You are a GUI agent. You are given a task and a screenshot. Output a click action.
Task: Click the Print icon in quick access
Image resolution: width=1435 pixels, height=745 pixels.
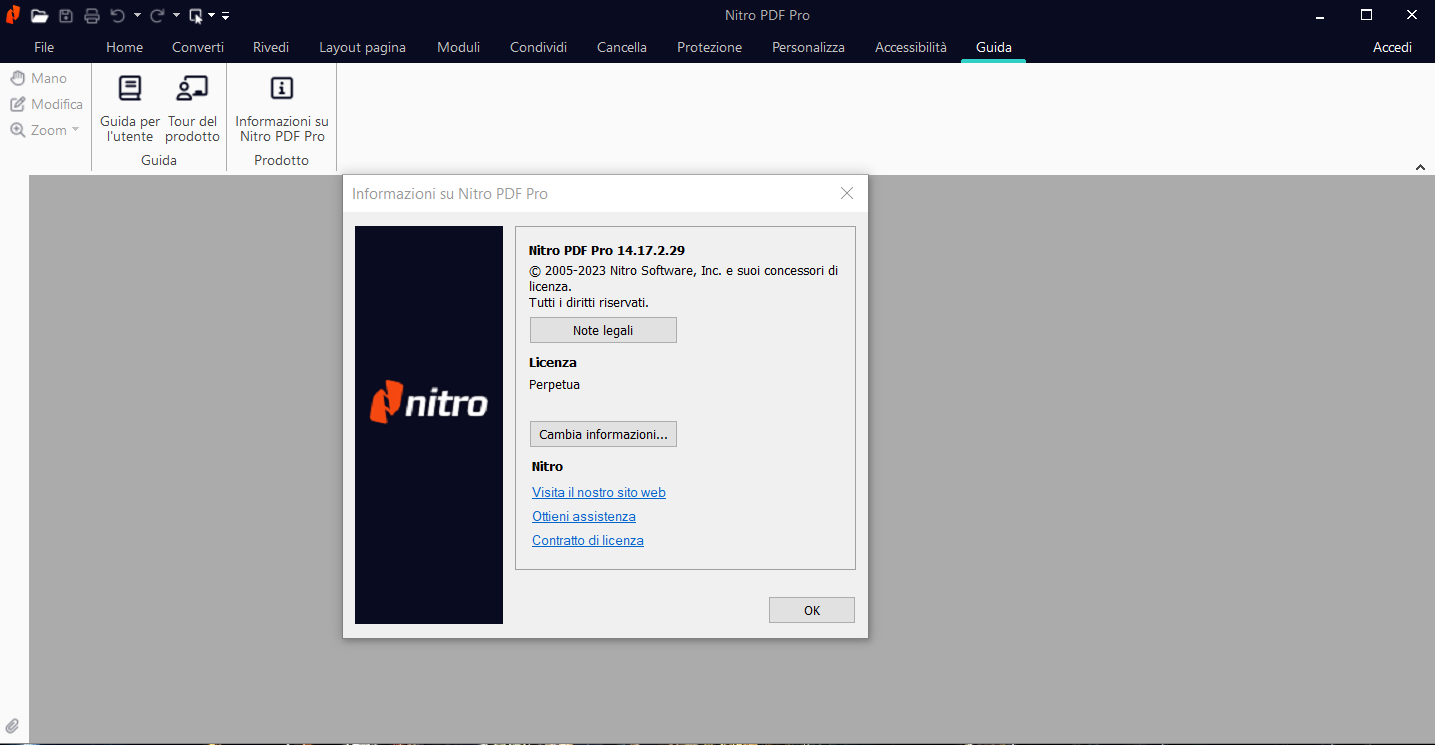coord(92,16)
